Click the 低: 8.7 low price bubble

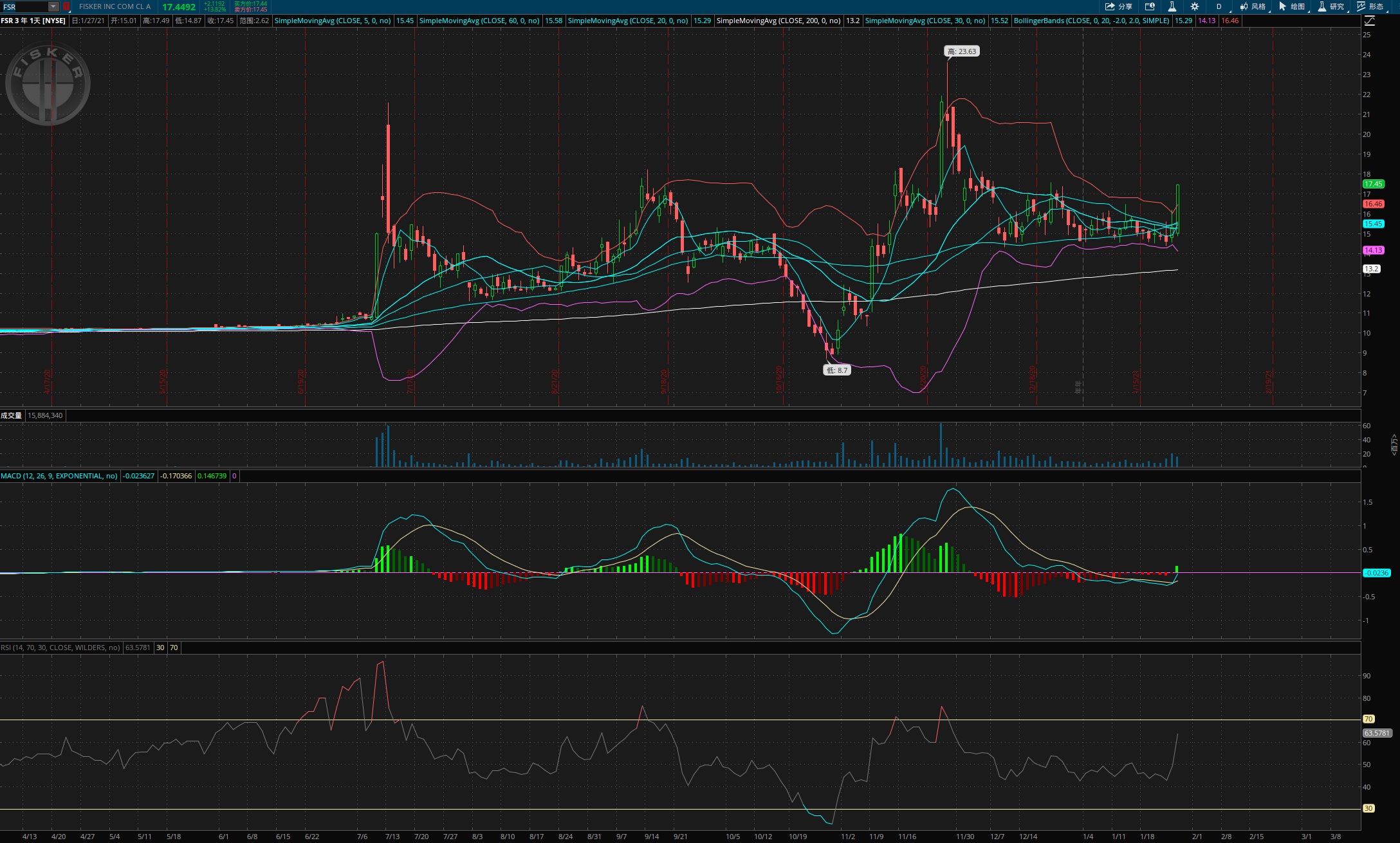(837, 370)
